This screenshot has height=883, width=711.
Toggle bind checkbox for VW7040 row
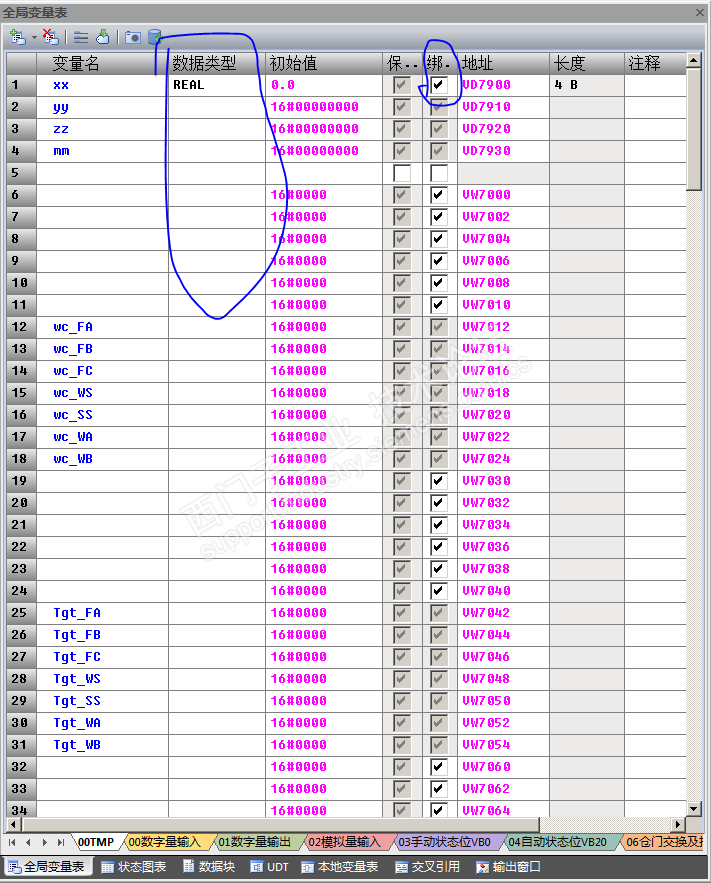coord(439,591)
